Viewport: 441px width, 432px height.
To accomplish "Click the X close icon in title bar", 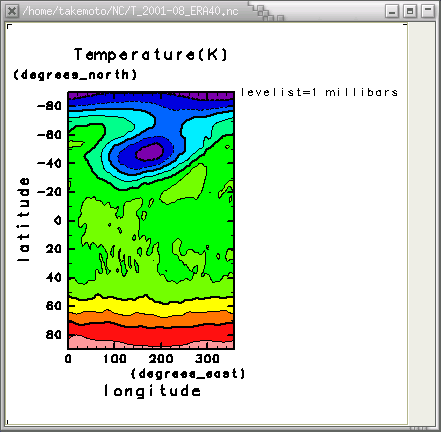I will [x=12, y=11].
